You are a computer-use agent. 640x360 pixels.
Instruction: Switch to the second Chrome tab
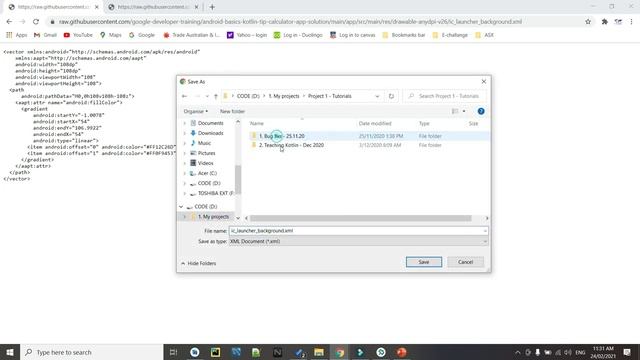tap(153, 7)
